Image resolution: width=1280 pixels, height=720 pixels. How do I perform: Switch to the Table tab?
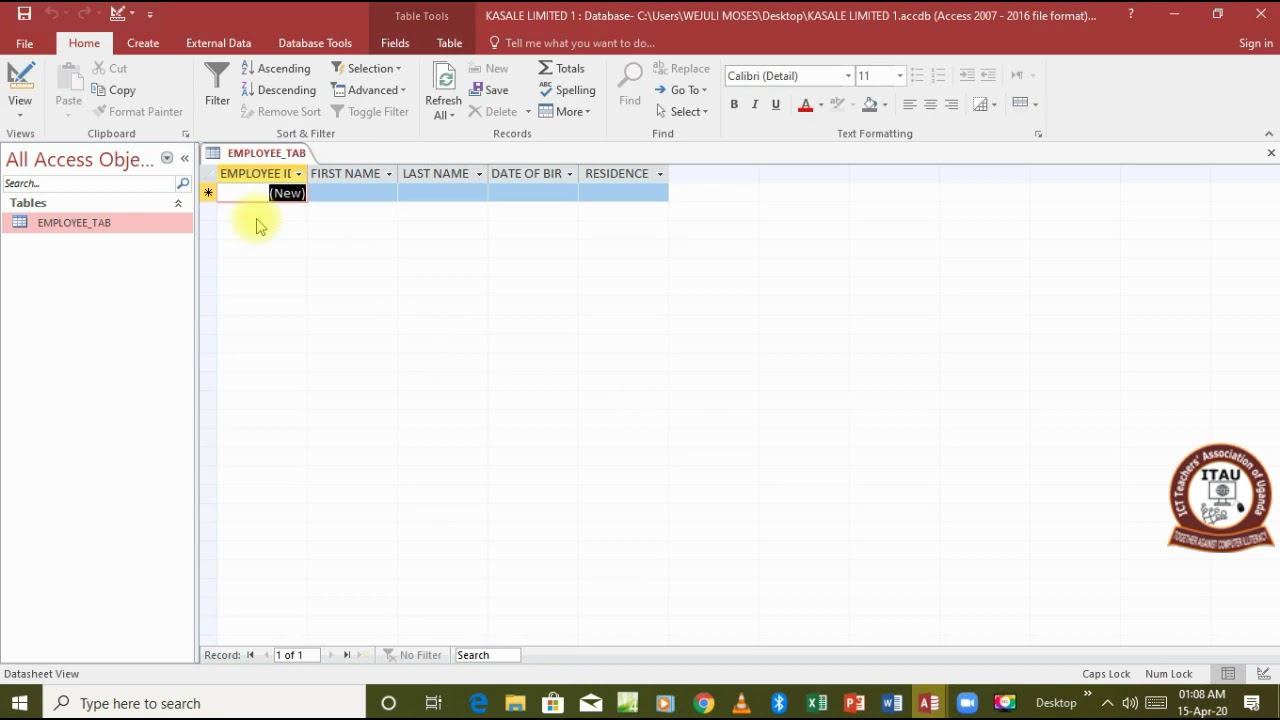coord(449,43)
